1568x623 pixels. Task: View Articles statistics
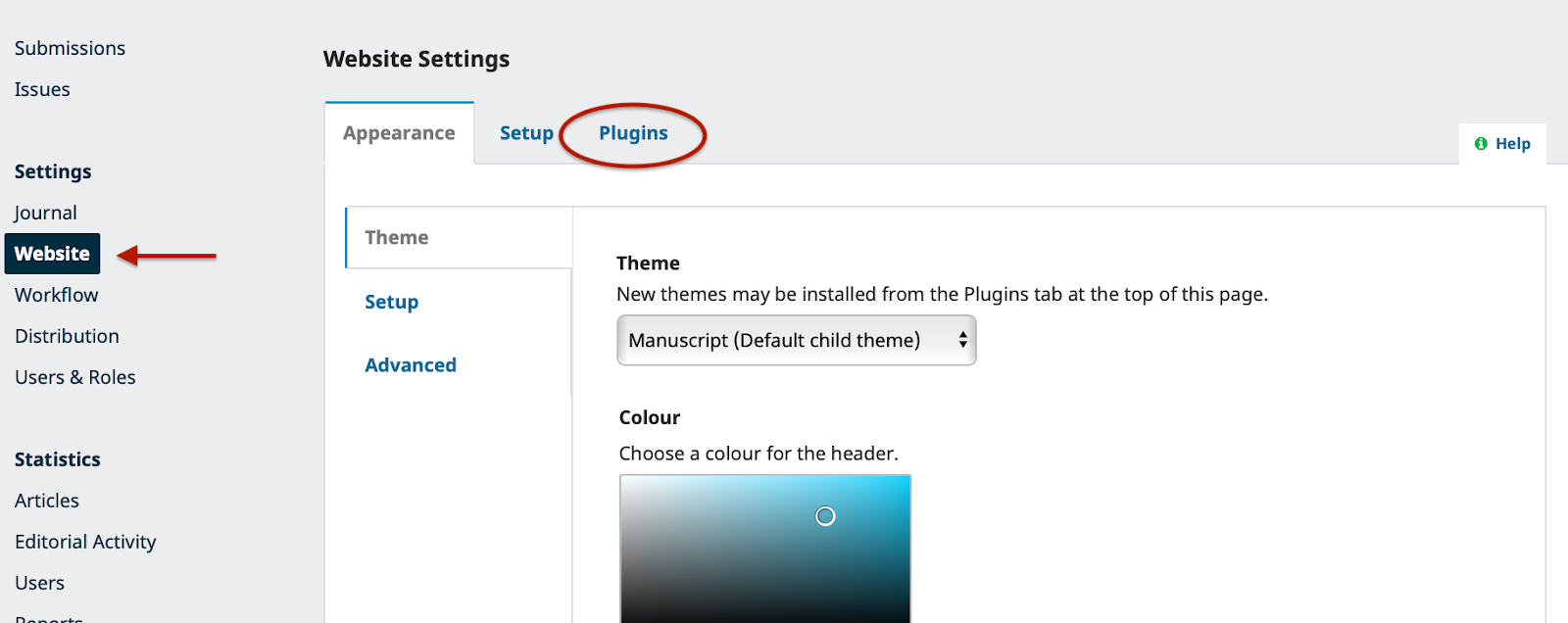tap(47, 502)
